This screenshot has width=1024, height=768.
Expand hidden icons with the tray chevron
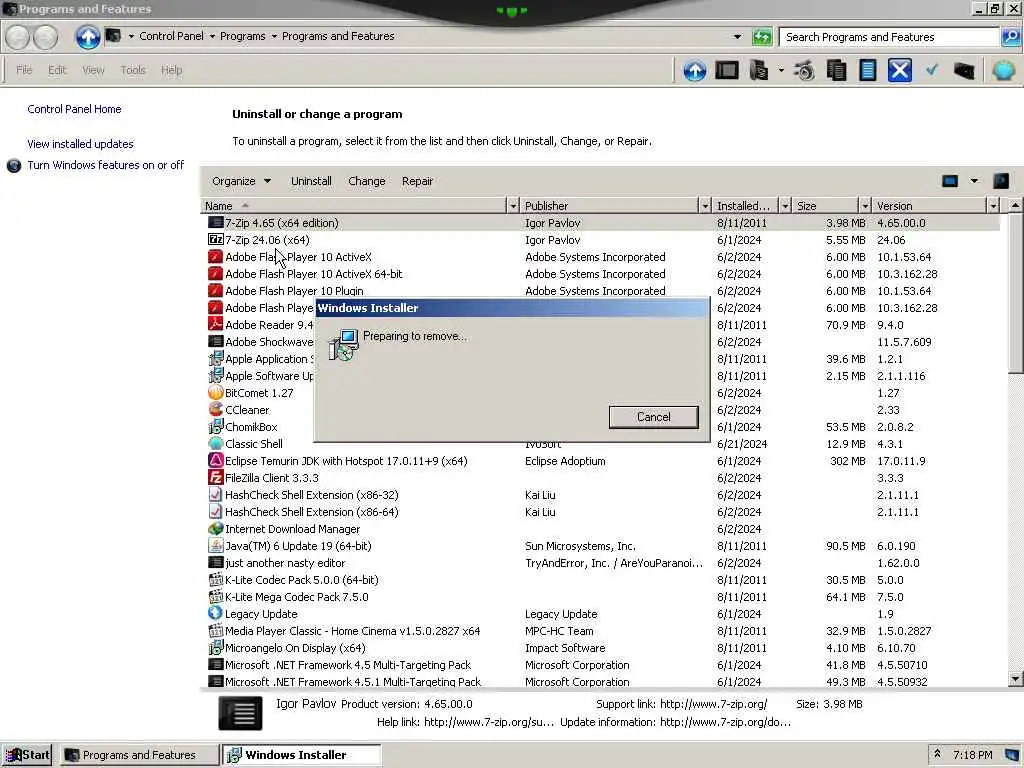coord(937,754)
